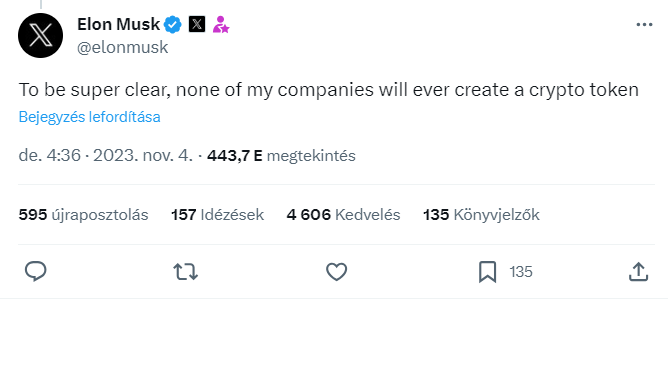Open the @elonmusk handle link

pos(123,47)
